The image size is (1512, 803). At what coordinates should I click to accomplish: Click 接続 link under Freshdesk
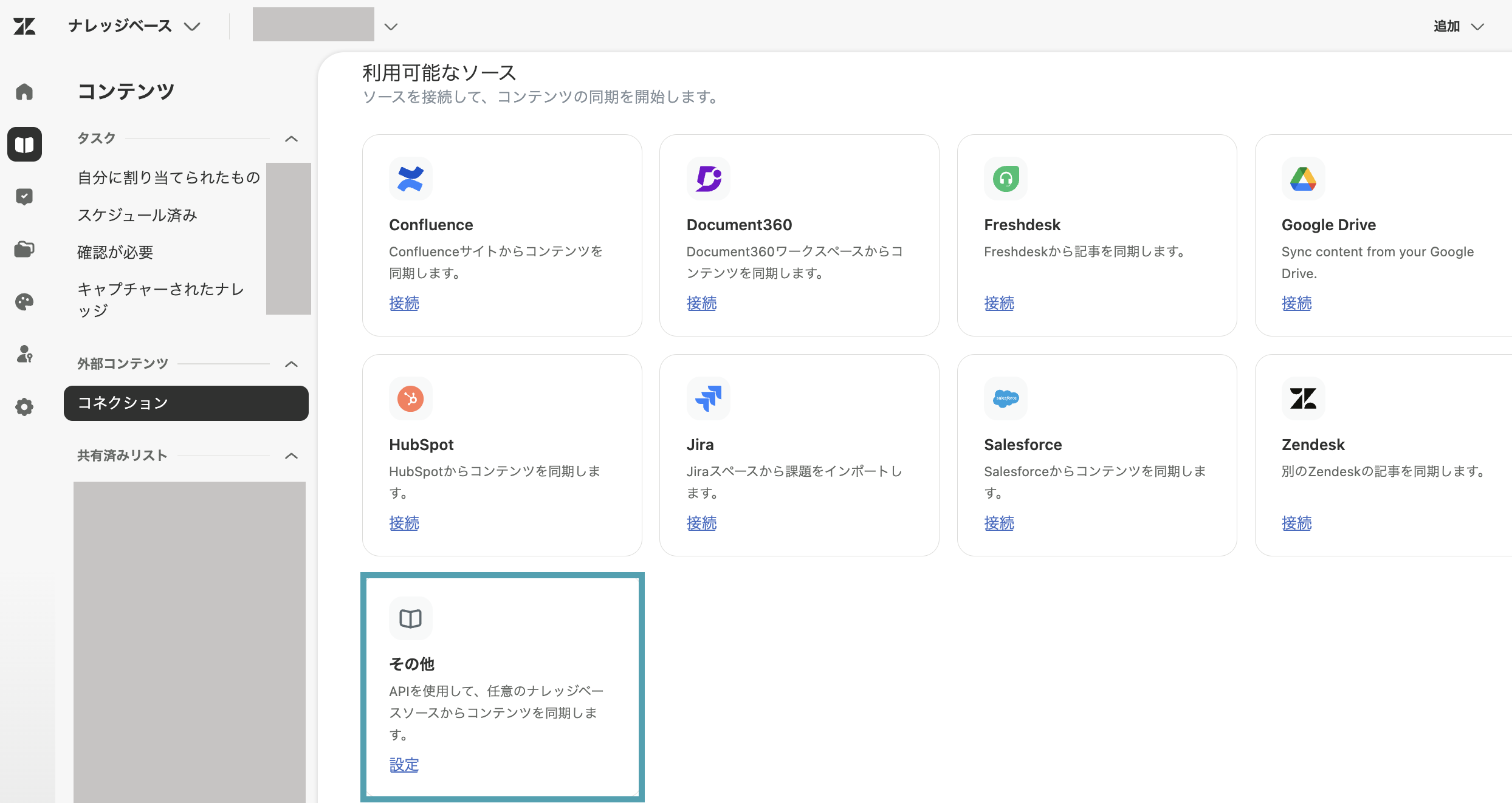coord(999,303)
